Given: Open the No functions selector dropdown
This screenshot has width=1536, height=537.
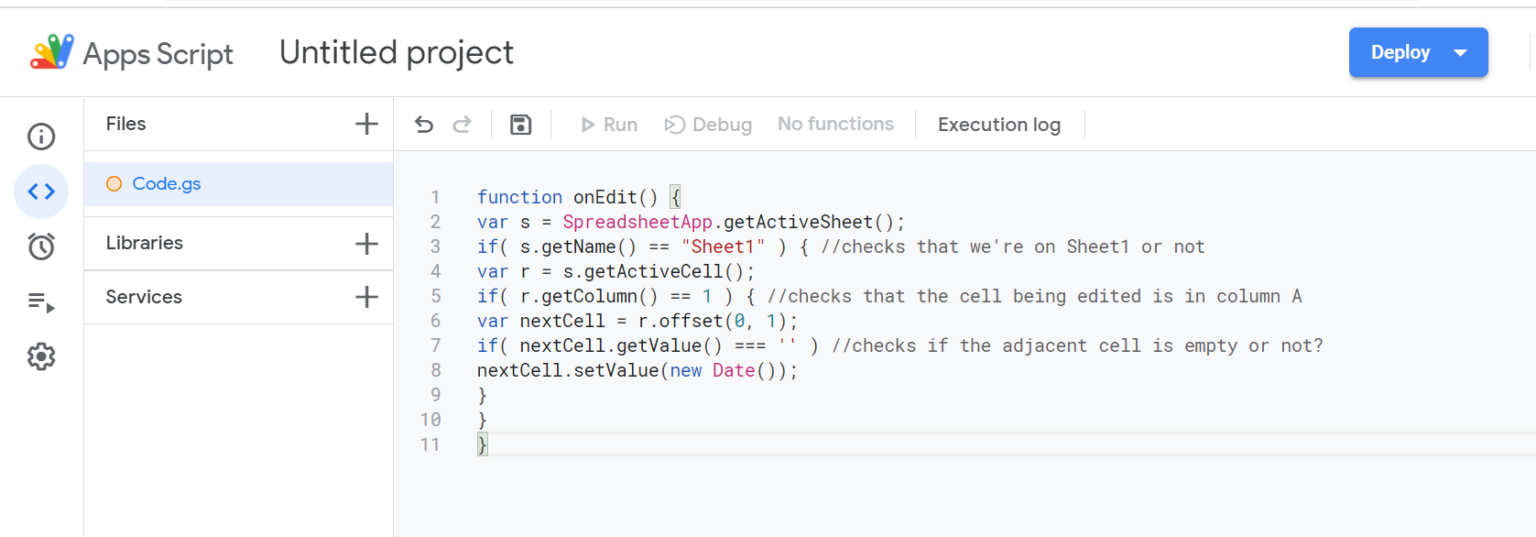Looking at the screenshot, I should coord(836,124).
